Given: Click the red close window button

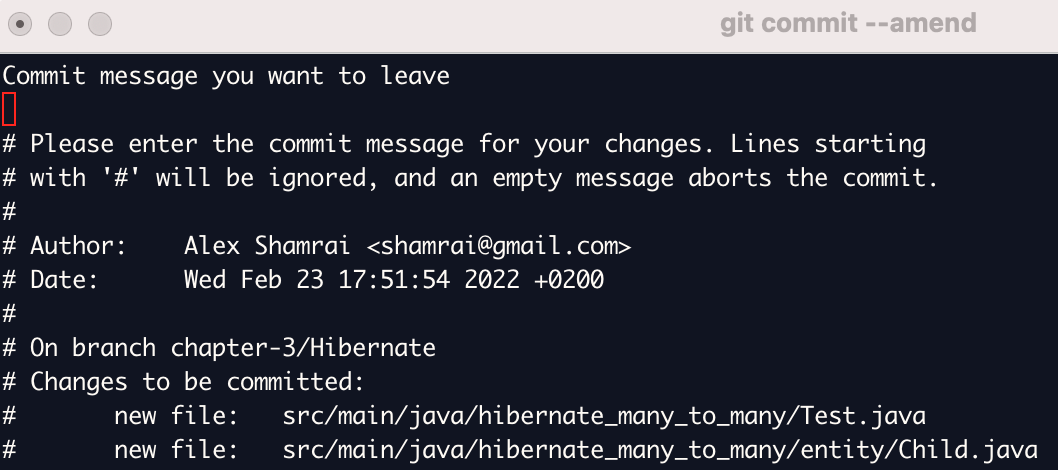Looking at the screenshot, I should coord(20,24).
